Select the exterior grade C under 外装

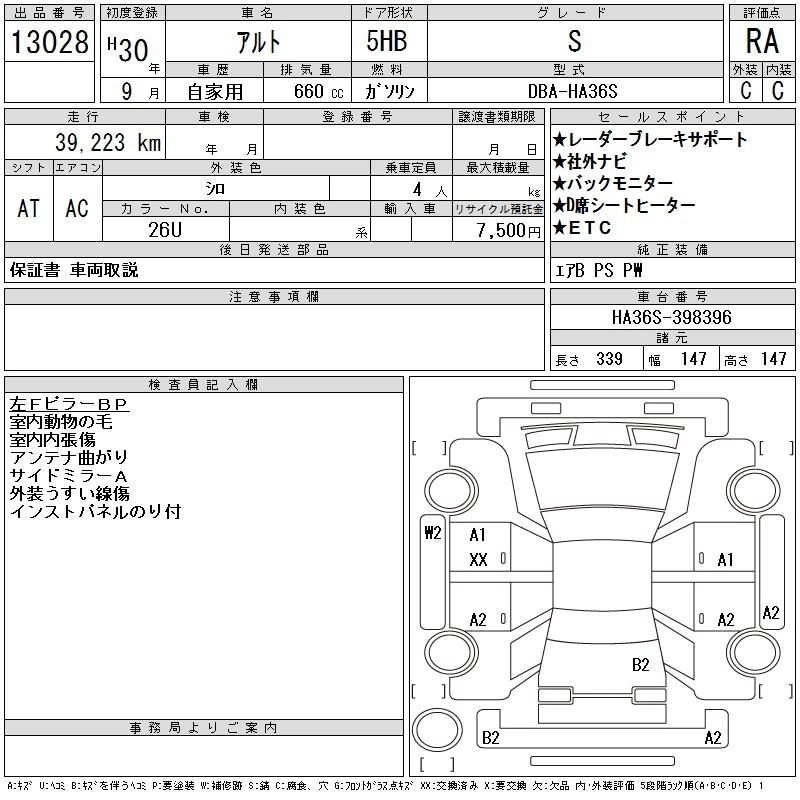[745, 89]
